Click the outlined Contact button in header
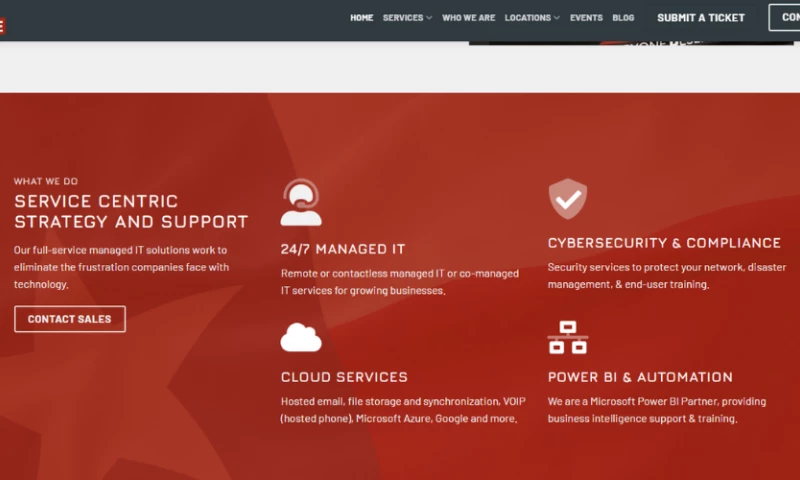 785,18
